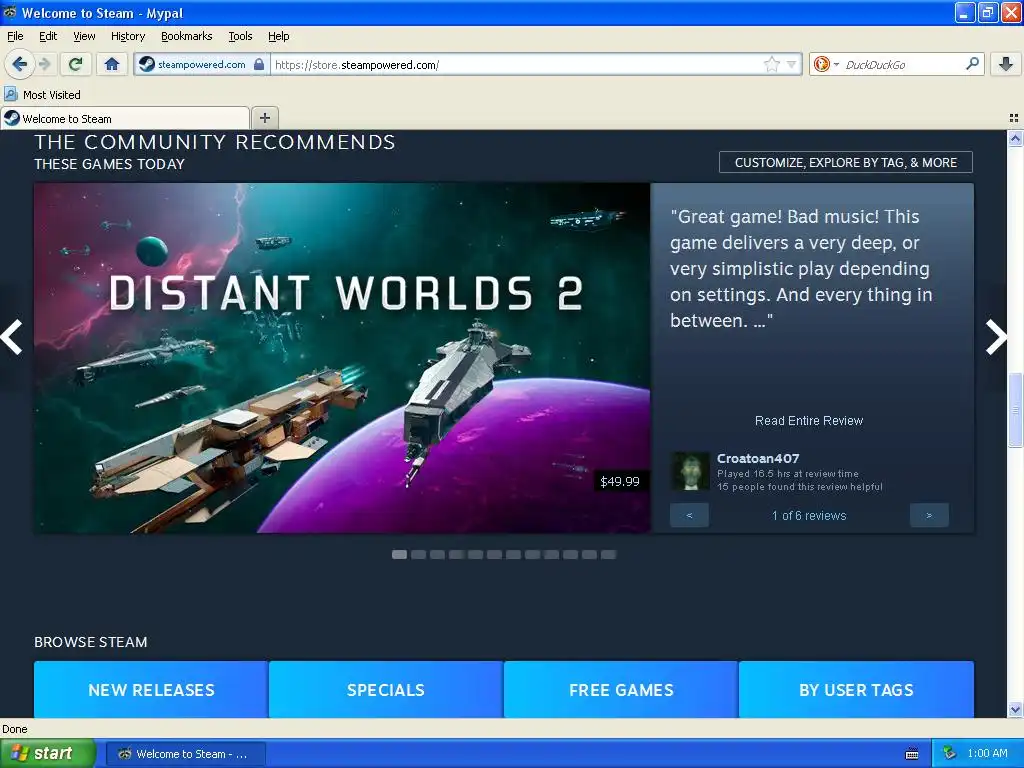Open a new tab with plus button
Viewport: 1024px width, 768px height.
pos(264,118)
